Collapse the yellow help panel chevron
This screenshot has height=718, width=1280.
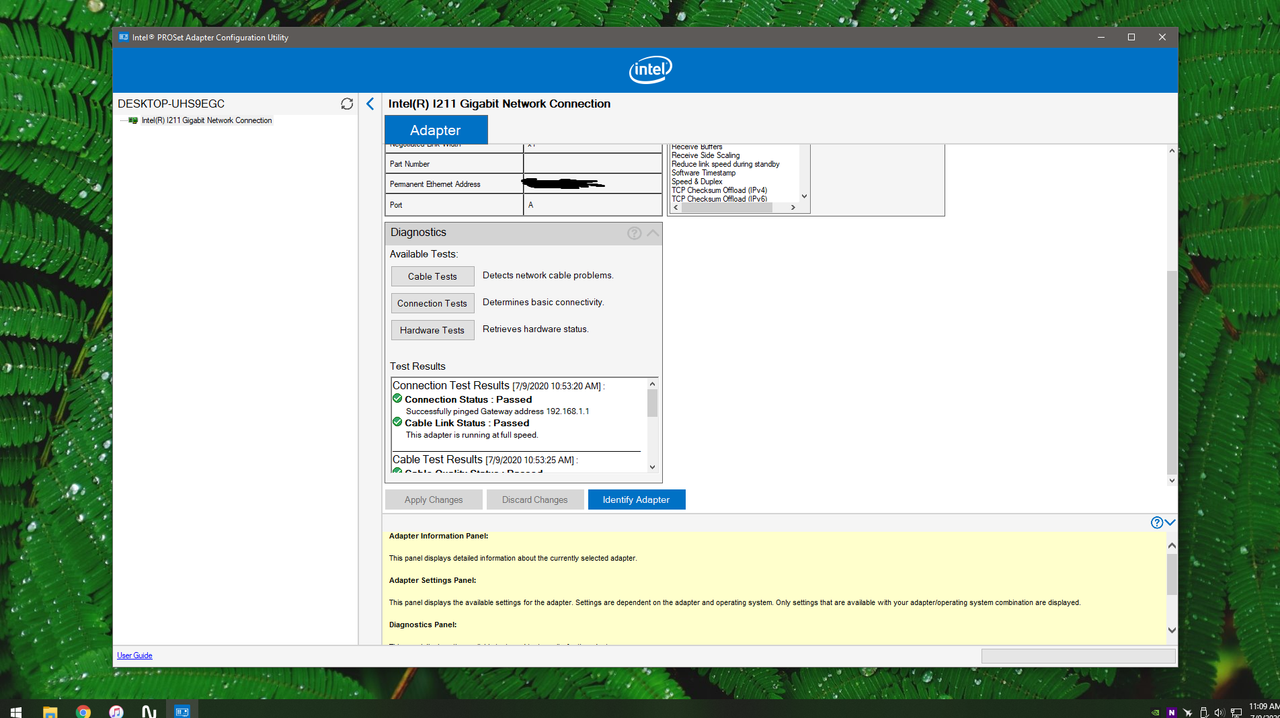point(1170,523)
